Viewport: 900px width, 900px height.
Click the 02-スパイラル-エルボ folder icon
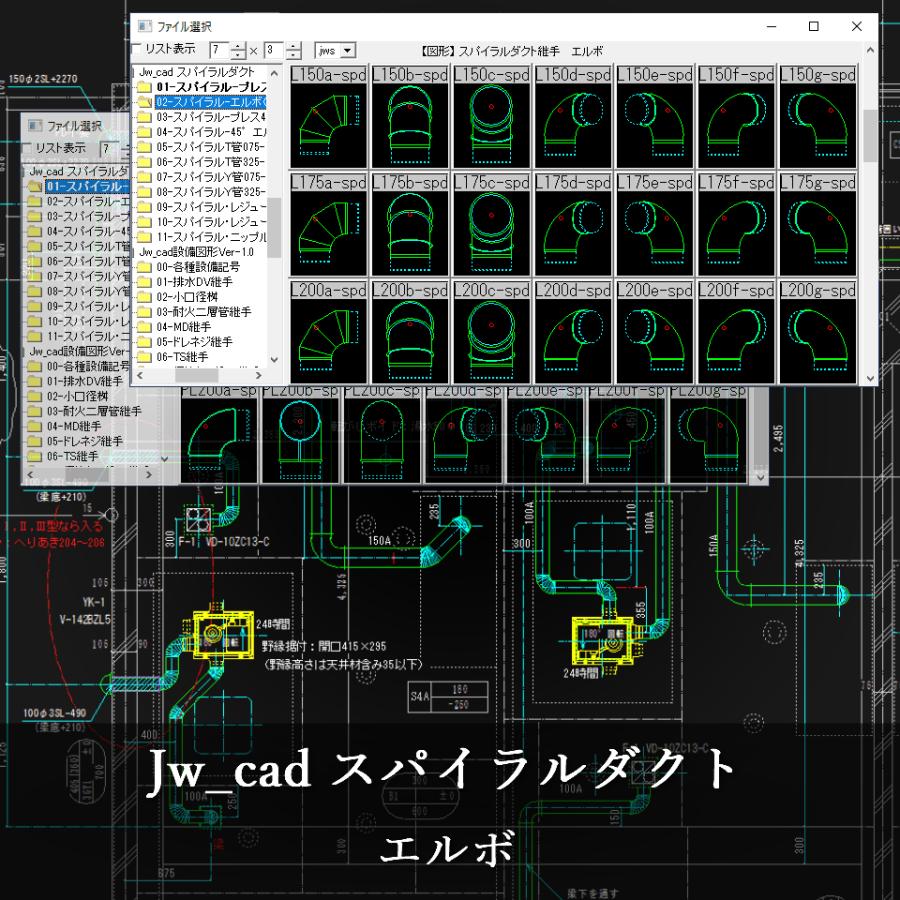tap(145, 103)
